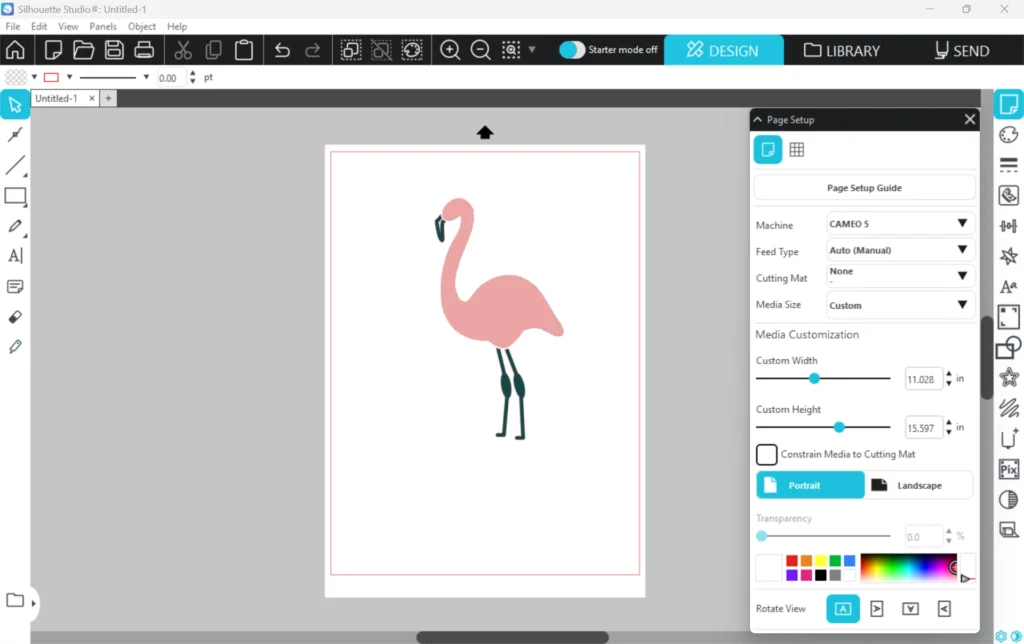This screenshot has height=644, width=1024.
Task: Select the Eraser tool
Action: 15,317
